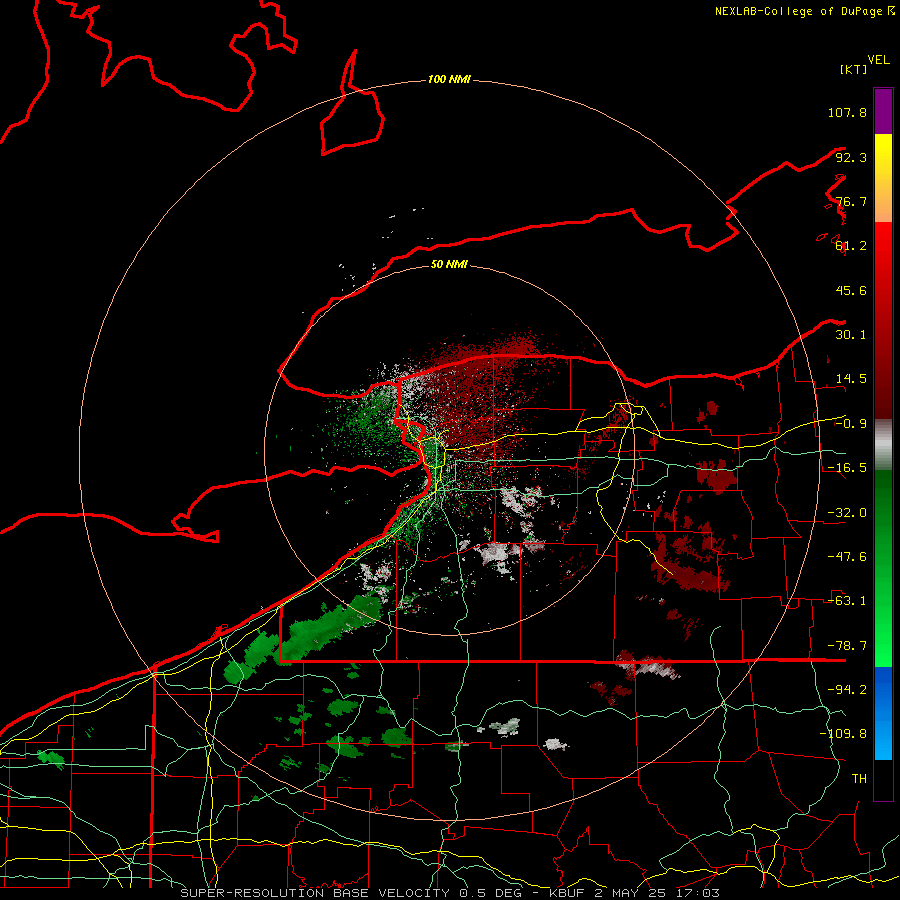The image size is (900, 900).
Task: Click the -63.1 legend value
Action: pyautogui.click(x=847, y=601)
